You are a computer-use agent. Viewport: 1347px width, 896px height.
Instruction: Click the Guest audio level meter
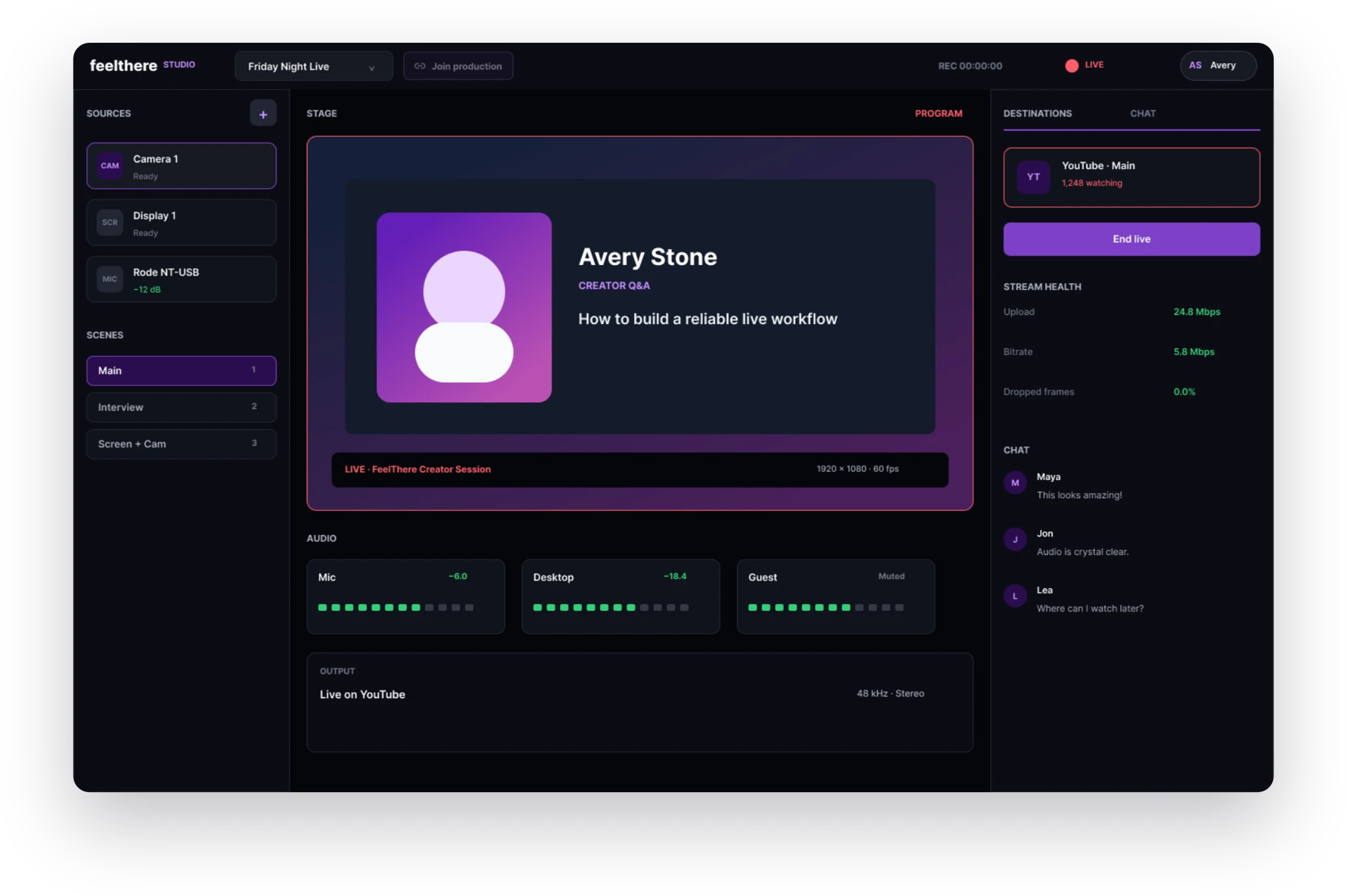tap(826, 607)
